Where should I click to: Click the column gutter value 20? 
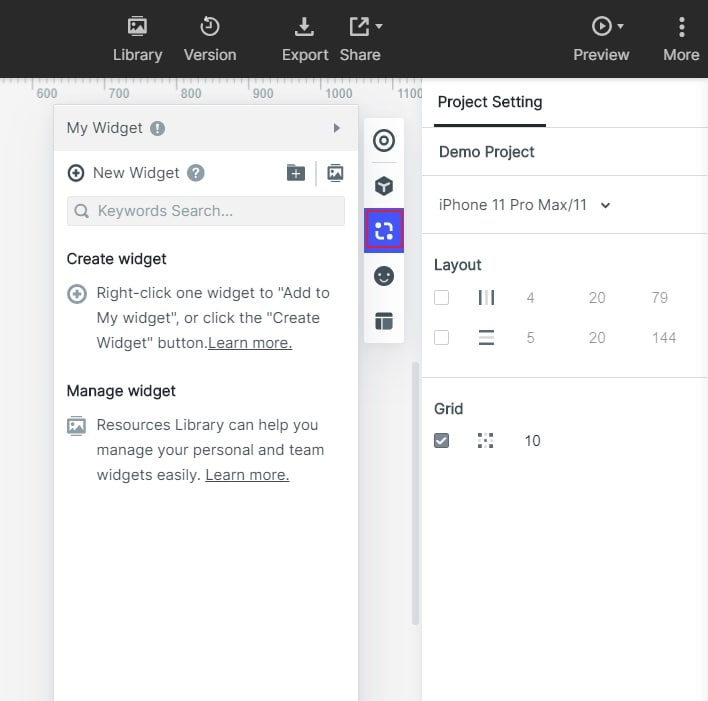596,298
